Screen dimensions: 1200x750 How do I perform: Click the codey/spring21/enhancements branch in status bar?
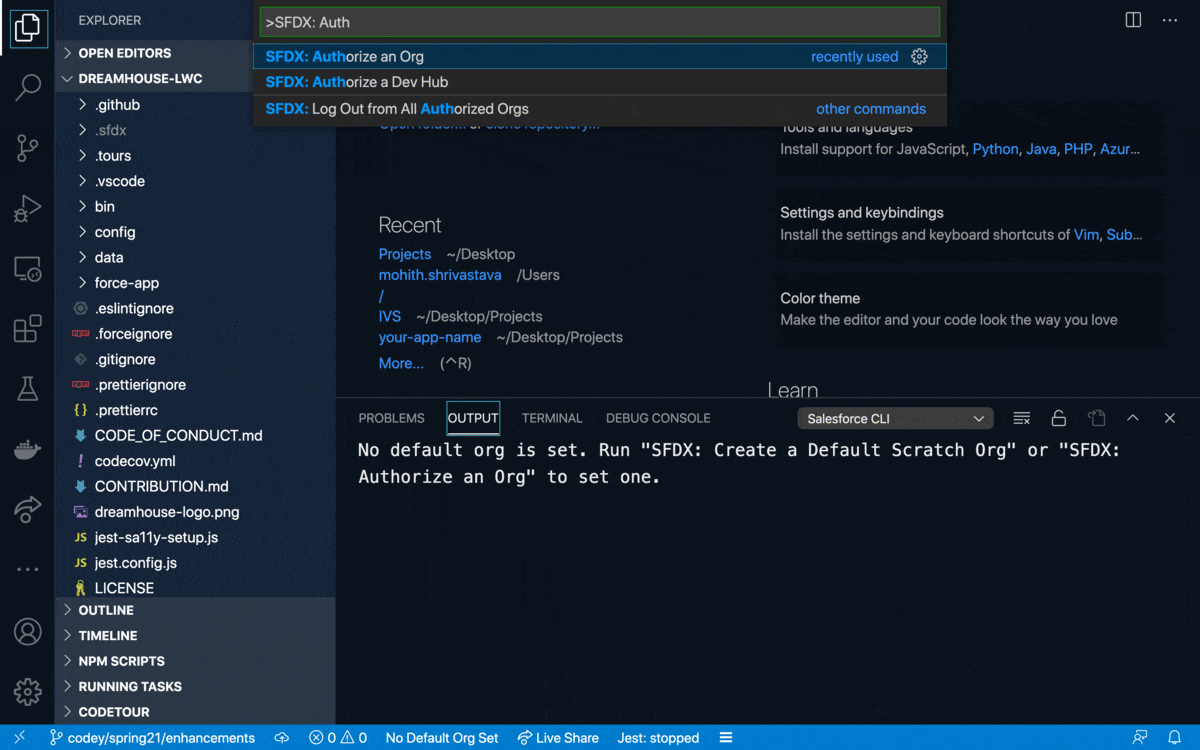tap(152, 738)
